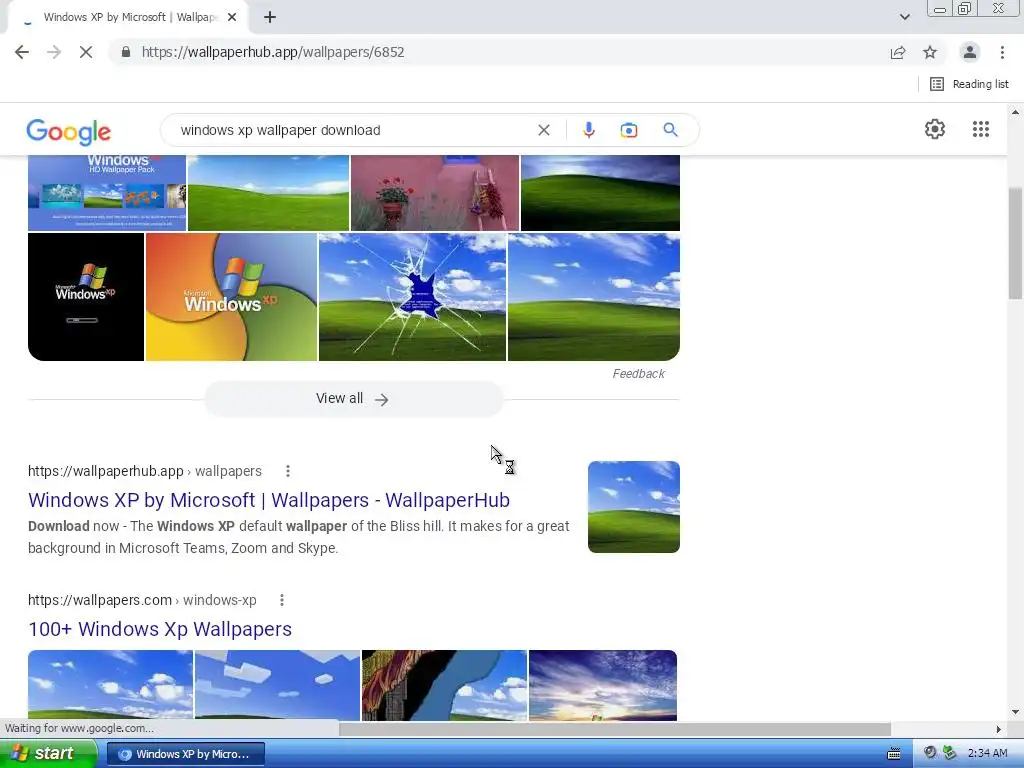Send feedback on image results
Image resolution: width=1024 pixels, height=768 pixels.
point(638,374)
